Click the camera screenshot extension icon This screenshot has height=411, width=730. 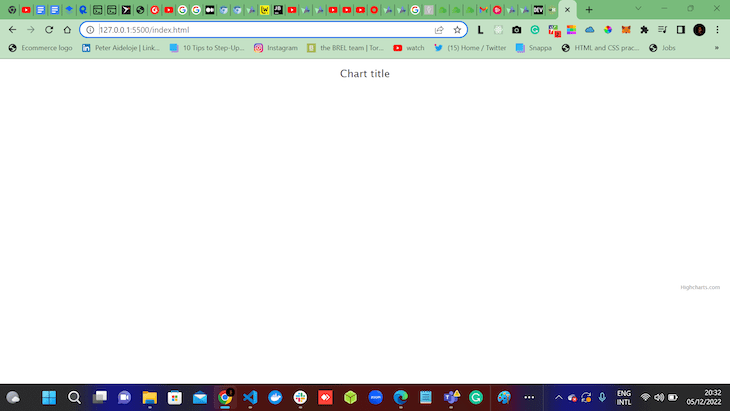pos(516,30)
